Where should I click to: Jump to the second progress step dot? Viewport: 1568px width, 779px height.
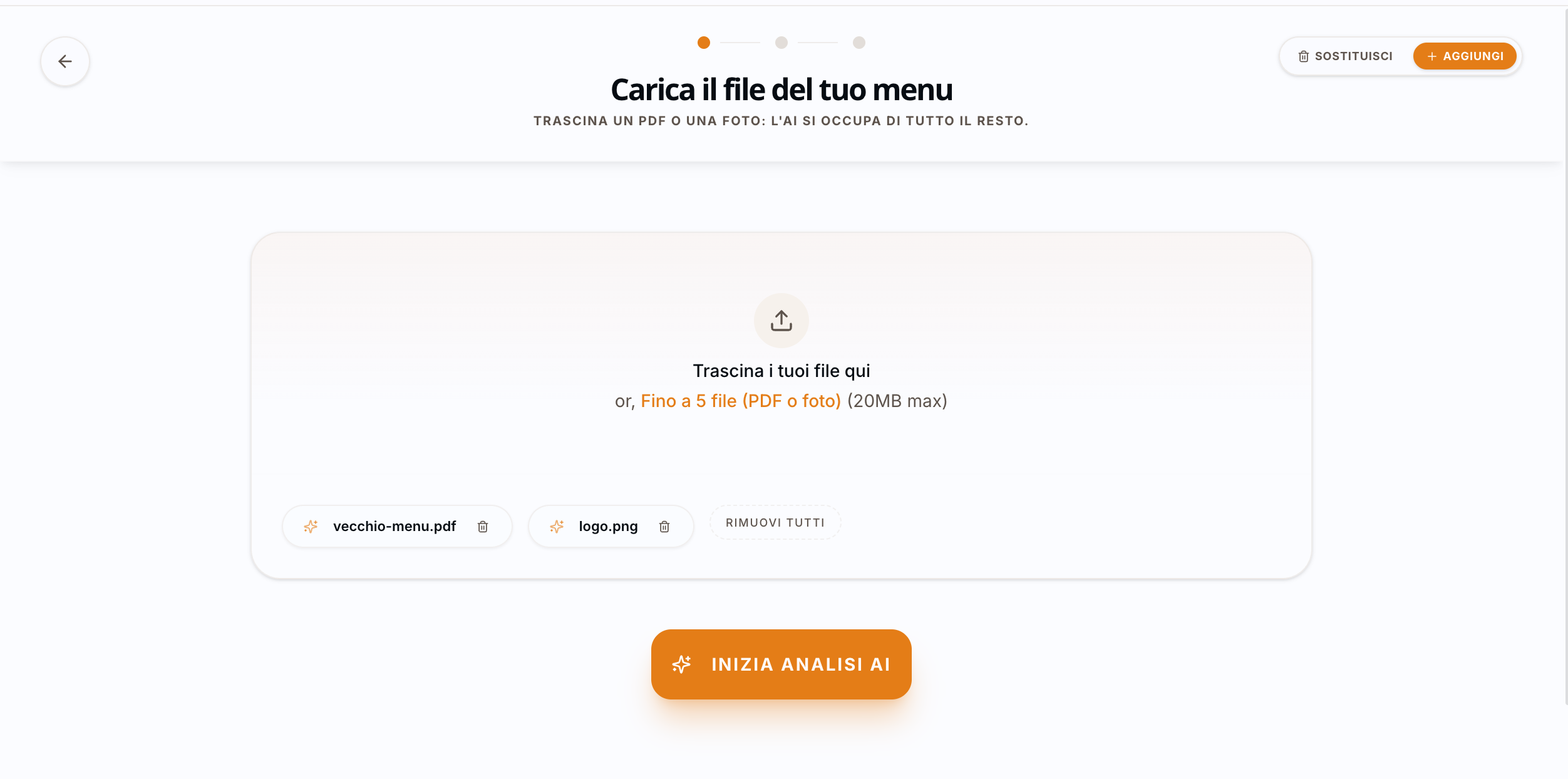coord(781,43)
